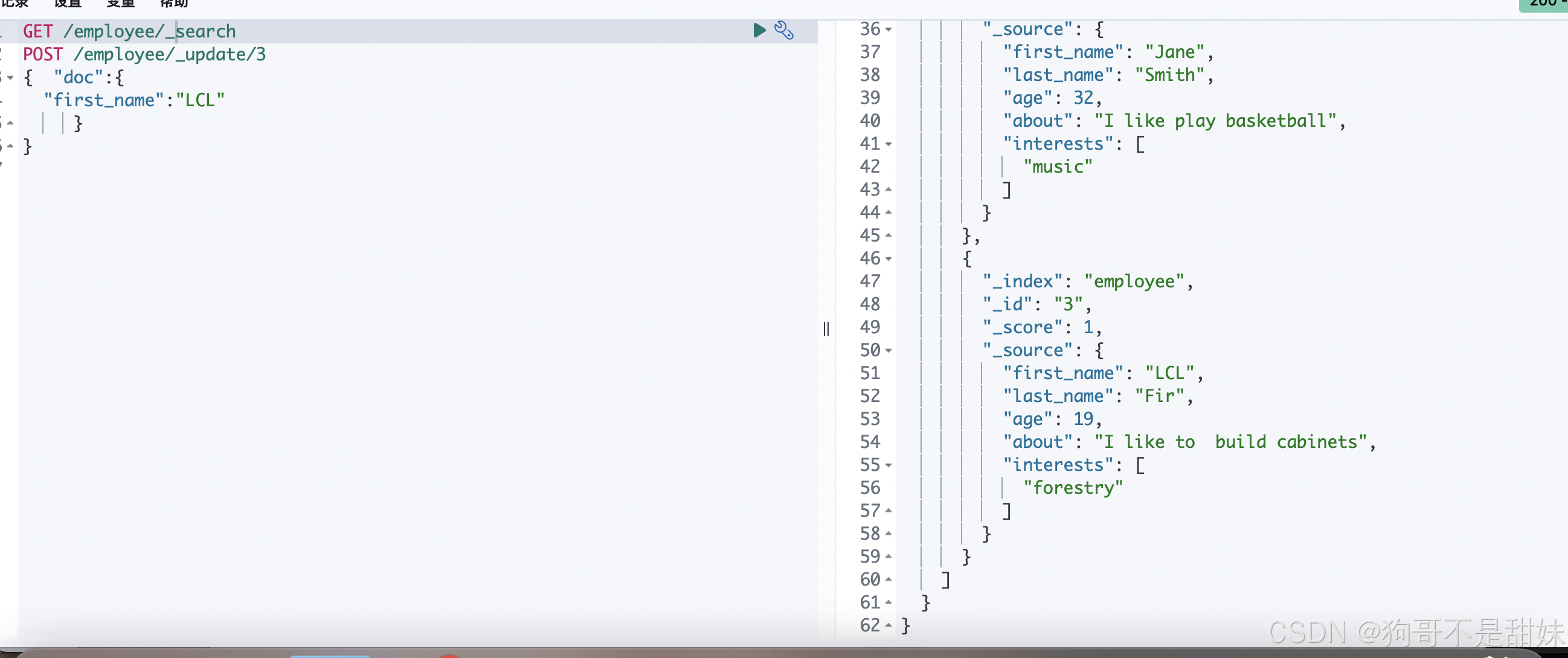
Task: Click the POST /employee/_update/3 request line
Action: 144,55
